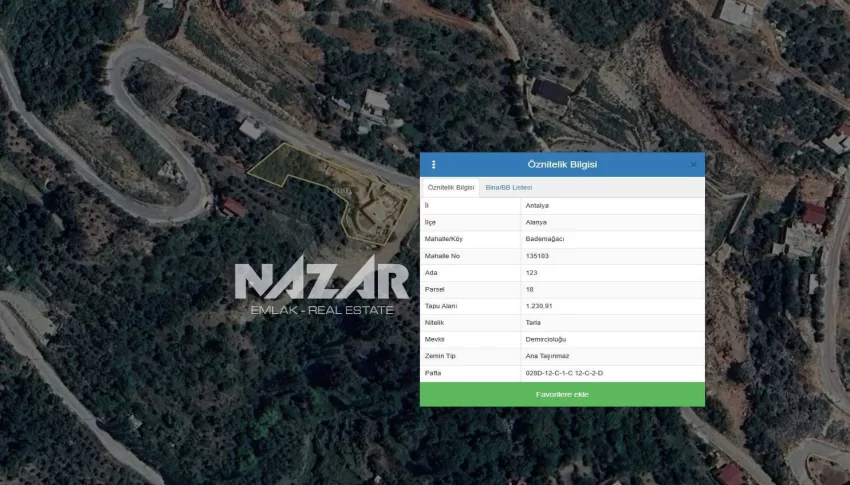Click the Bademağacı Mahalle/Köy value
Viewport: 850px width, 485px height.
coord(544,239)
